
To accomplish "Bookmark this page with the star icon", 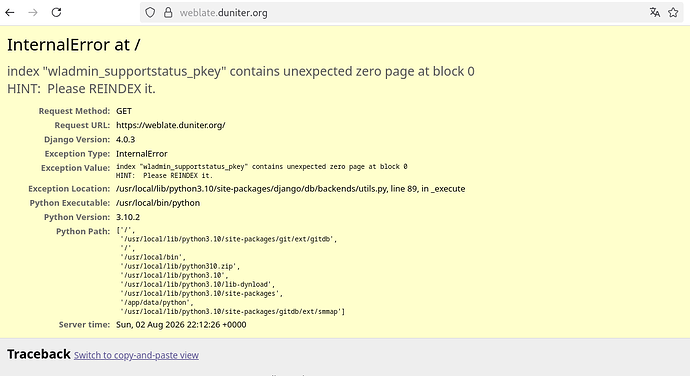I will point(673,12).
